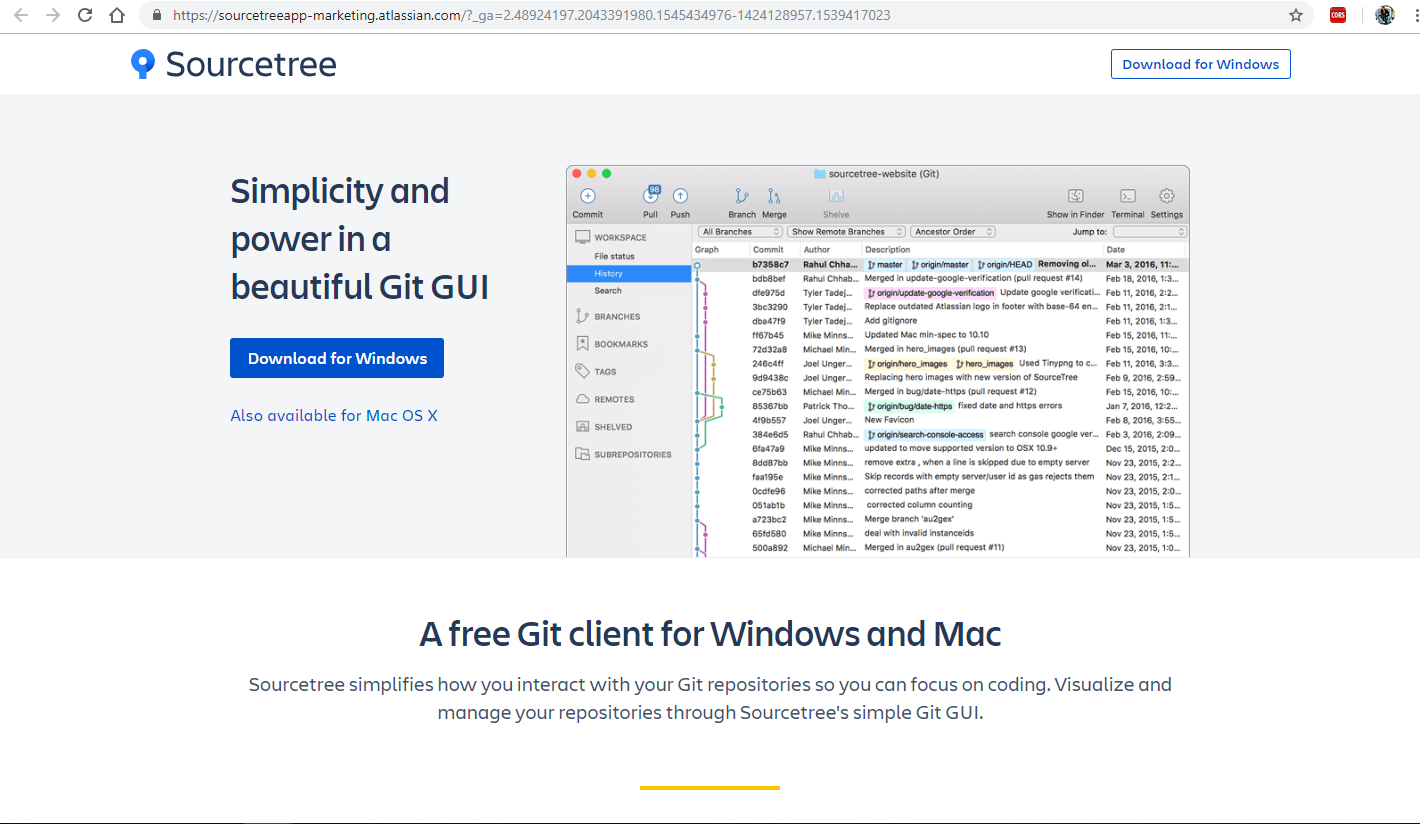Select commit Merge branch 'au2gex'
Image resolution: width=1420 pixels, height=824 pixels.
[940, 520]
